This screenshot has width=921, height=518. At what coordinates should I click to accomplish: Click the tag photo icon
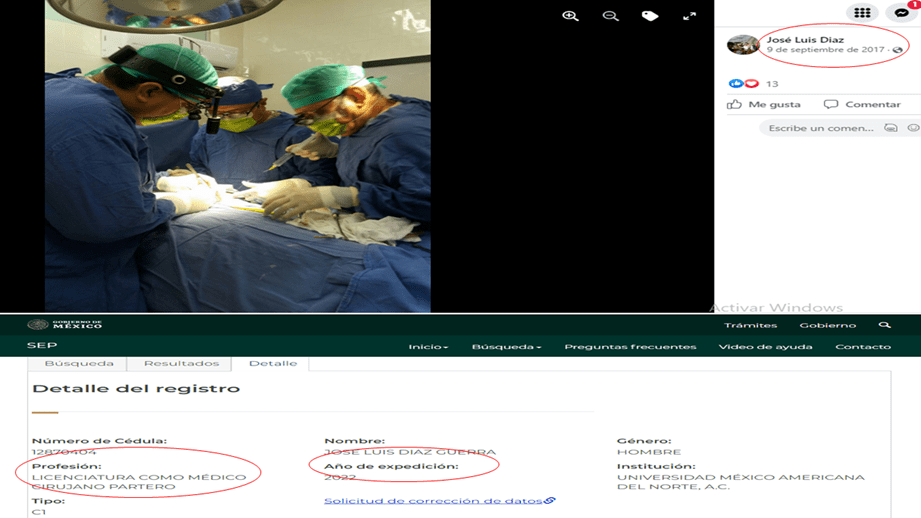(650, 16)
